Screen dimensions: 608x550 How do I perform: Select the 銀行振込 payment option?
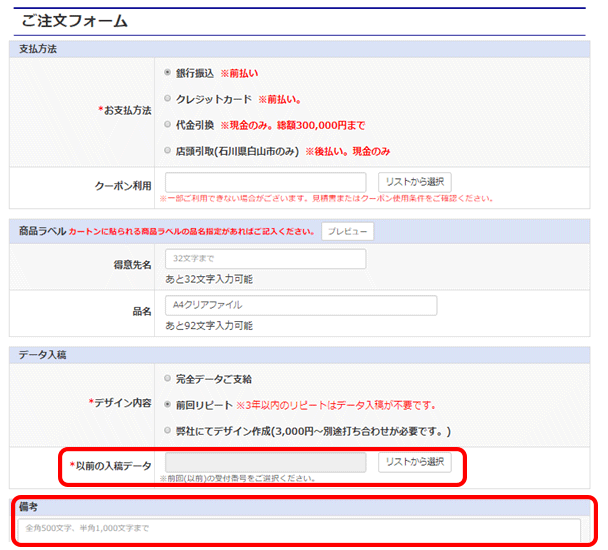[x=167, y=73]
